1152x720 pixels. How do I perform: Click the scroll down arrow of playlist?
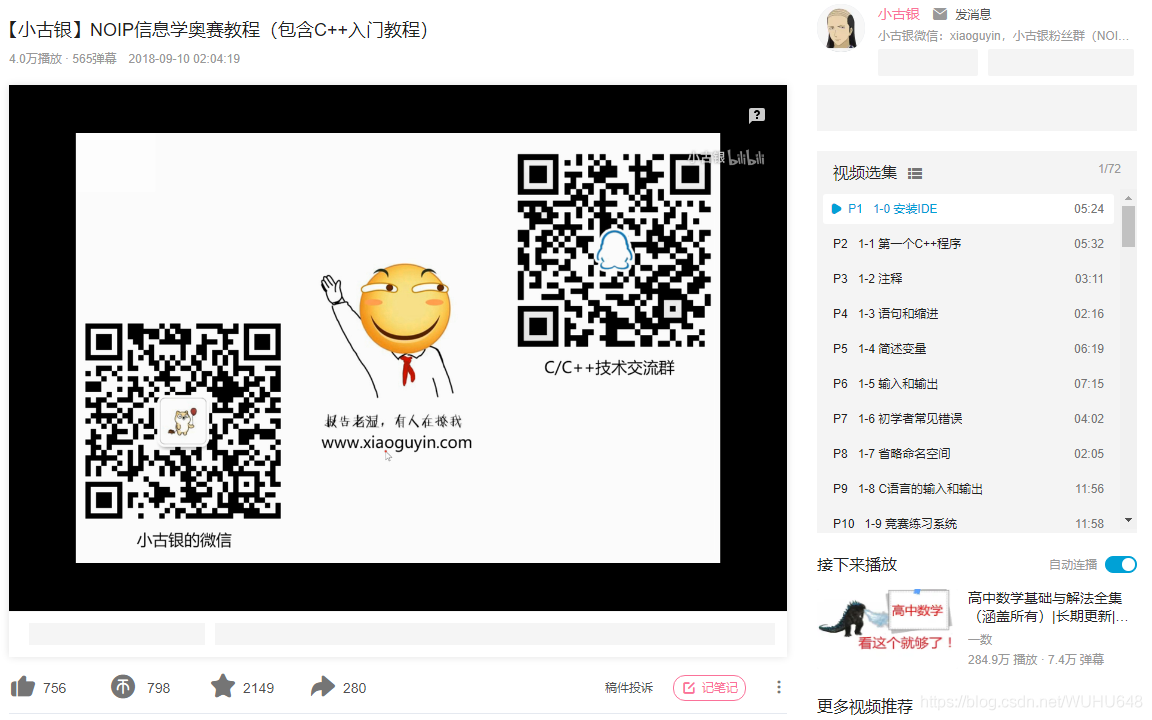(x=1128, y=520)
